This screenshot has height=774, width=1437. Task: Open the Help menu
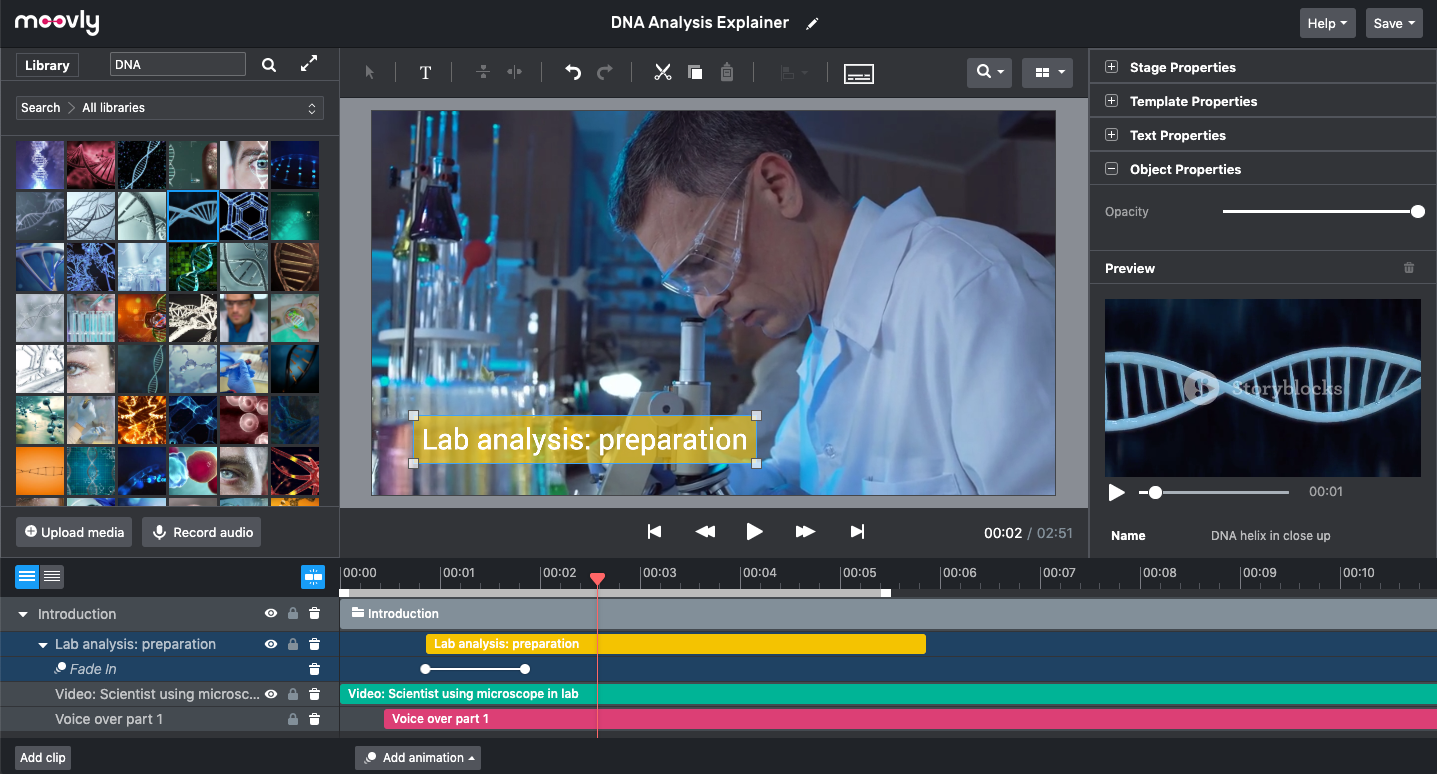coord(1327,23)
